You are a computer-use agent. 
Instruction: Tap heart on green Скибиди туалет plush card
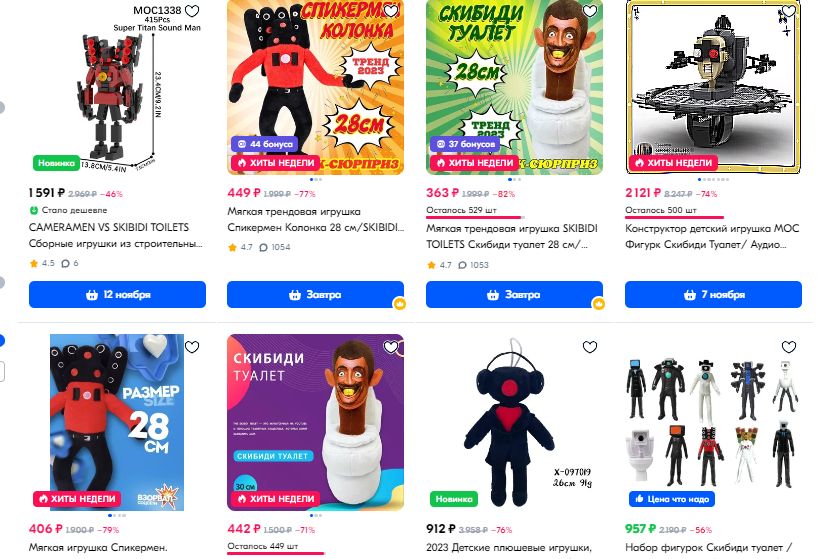click(x=590, y=11)
